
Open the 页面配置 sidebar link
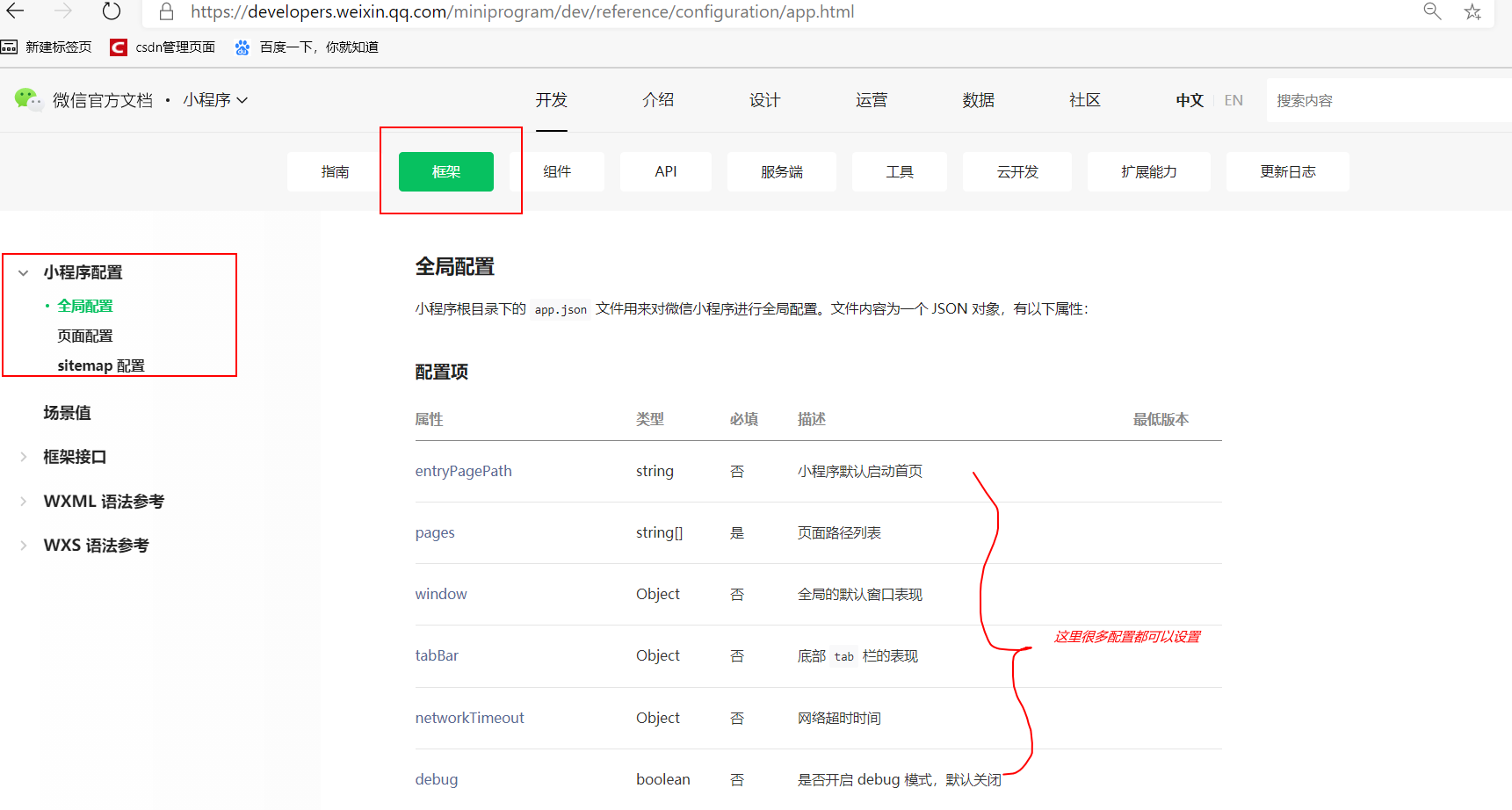[x=84, y=335]
